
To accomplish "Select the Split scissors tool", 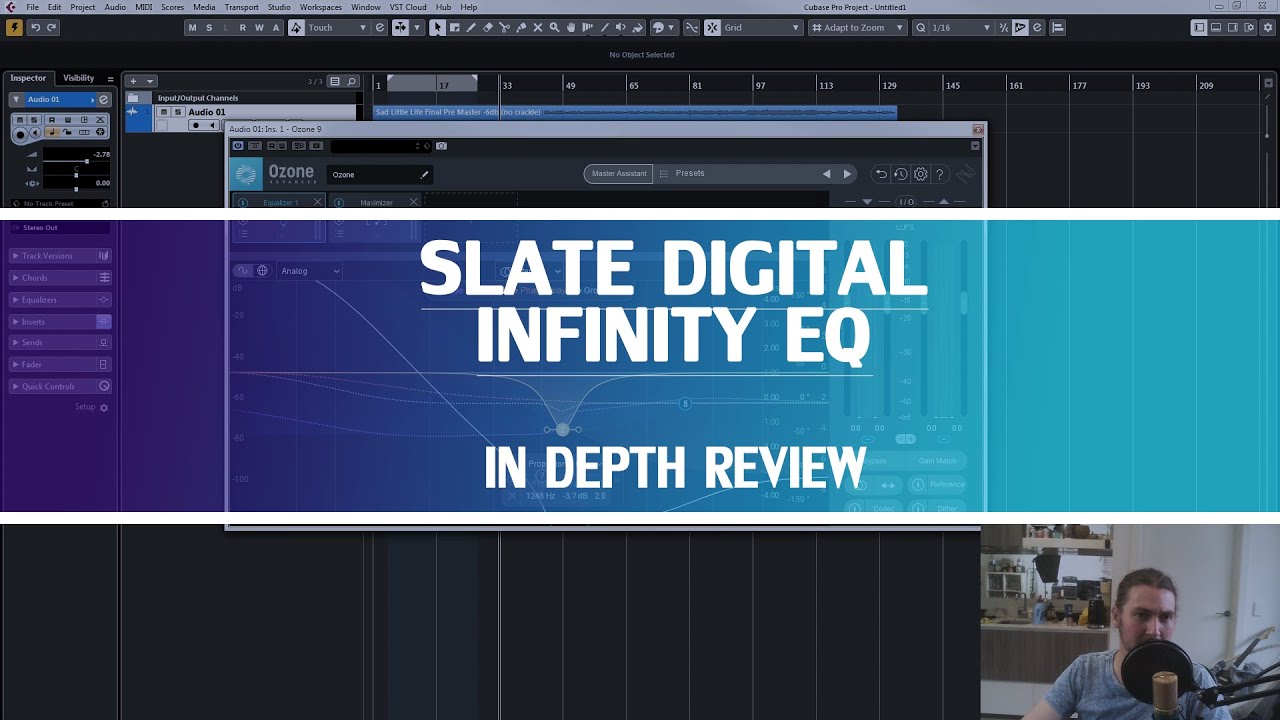I will [504, 27].
